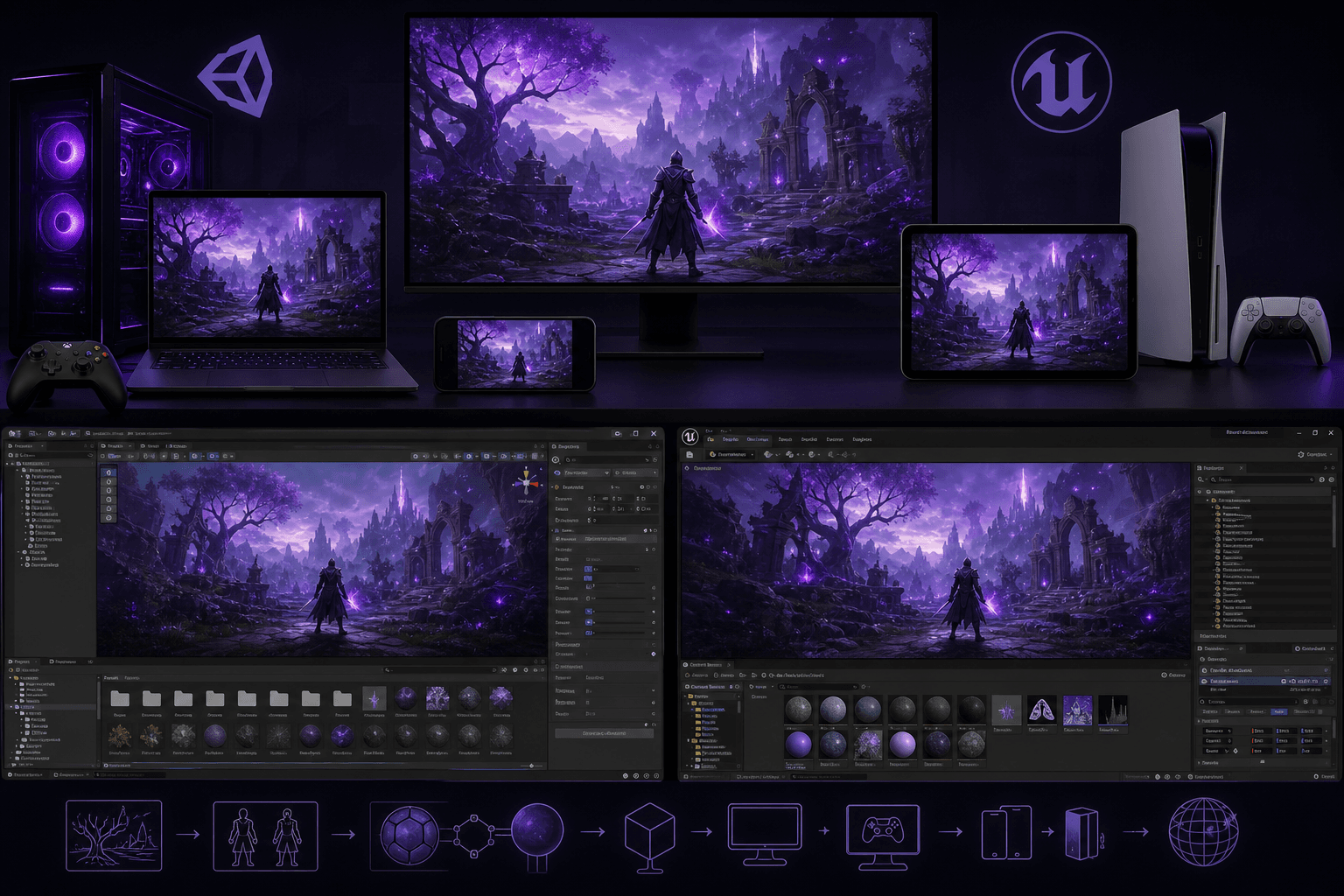Open the outliner settings gear beside the search field
The width and height of the screenshot is (1344, 896).
pyautogui.click(x=1332, y=479)
